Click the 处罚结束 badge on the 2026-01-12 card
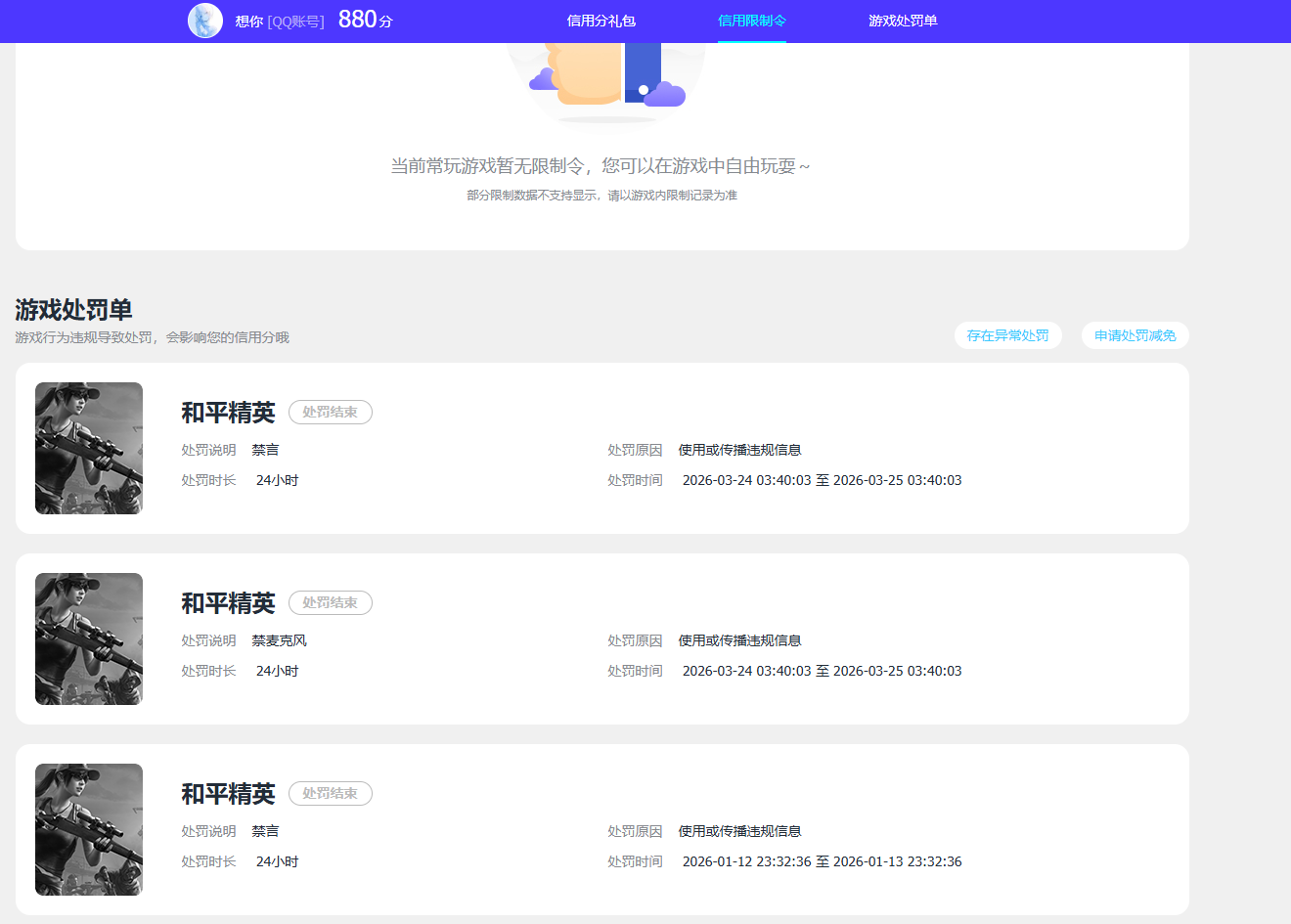Screen dimensions: 1291x924 tap(331, 794)
